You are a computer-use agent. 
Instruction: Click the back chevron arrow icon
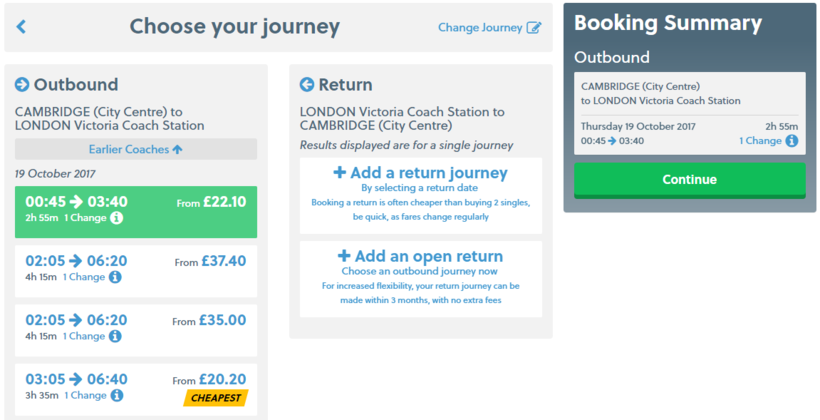click(x=21, y=27)
